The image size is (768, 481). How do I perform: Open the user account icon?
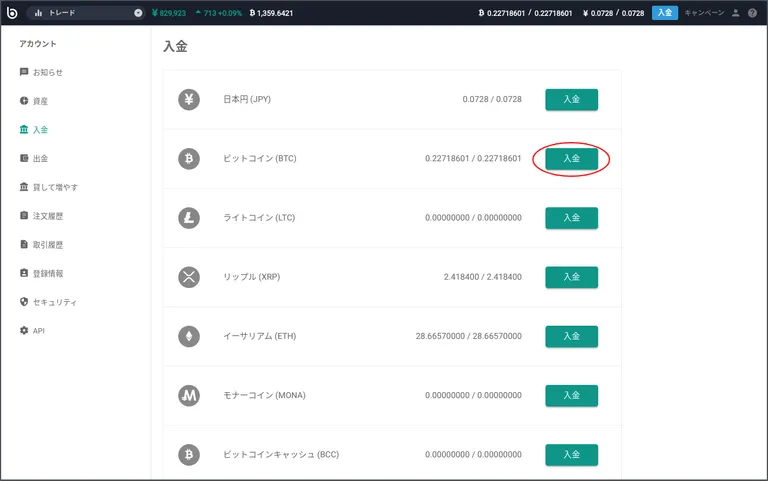pyautogui.click(x=735, y=13)
